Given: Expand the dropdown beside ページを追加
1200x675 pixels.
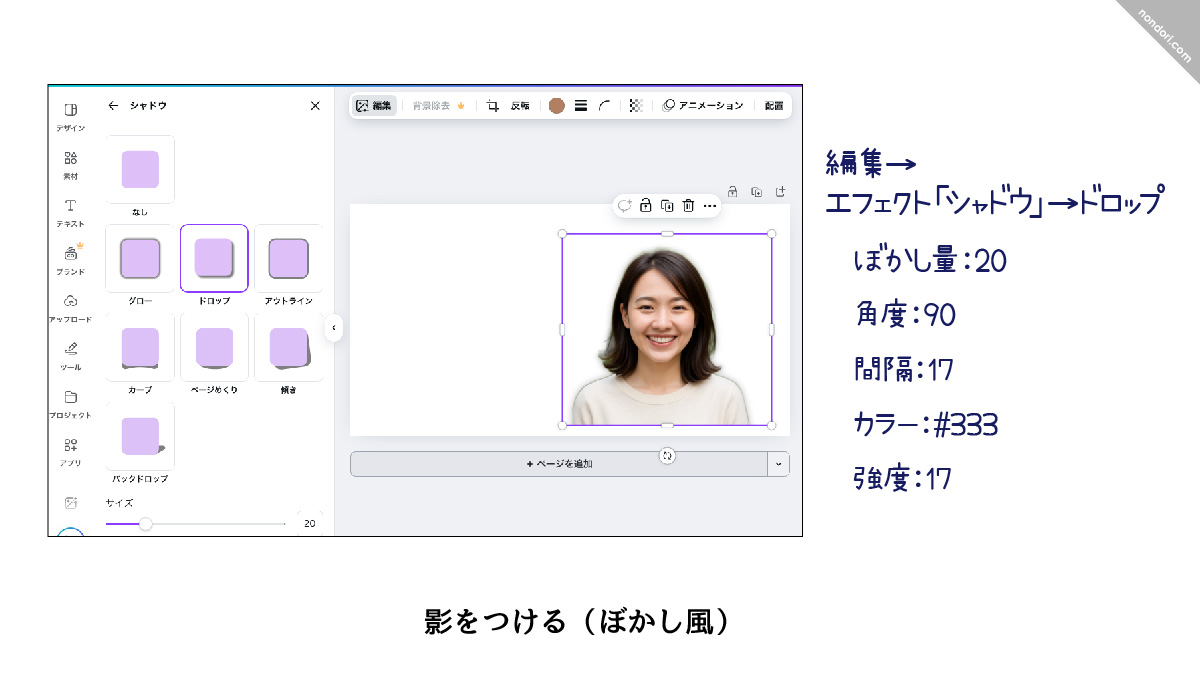Looking at the screenshot, I should point(778,464).
